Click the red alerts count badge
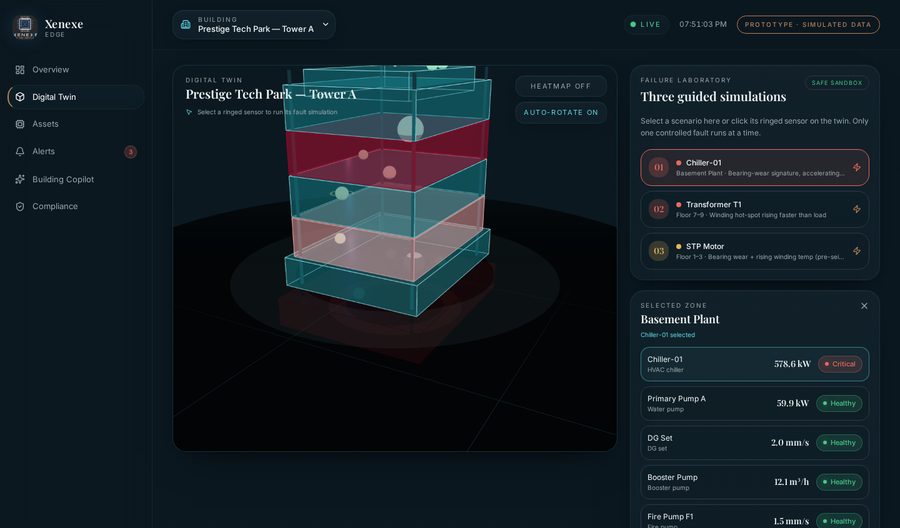The image size is (900, 528). pyautogui.click(x=130, y=152)
